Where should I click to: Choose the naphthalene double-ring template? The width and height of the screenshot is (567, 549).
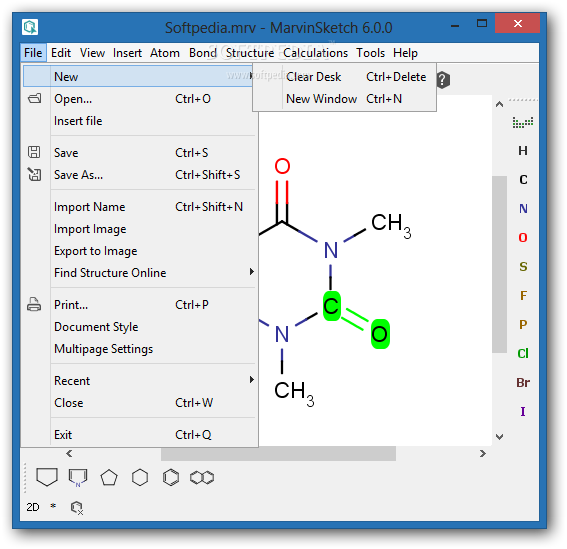202,477
